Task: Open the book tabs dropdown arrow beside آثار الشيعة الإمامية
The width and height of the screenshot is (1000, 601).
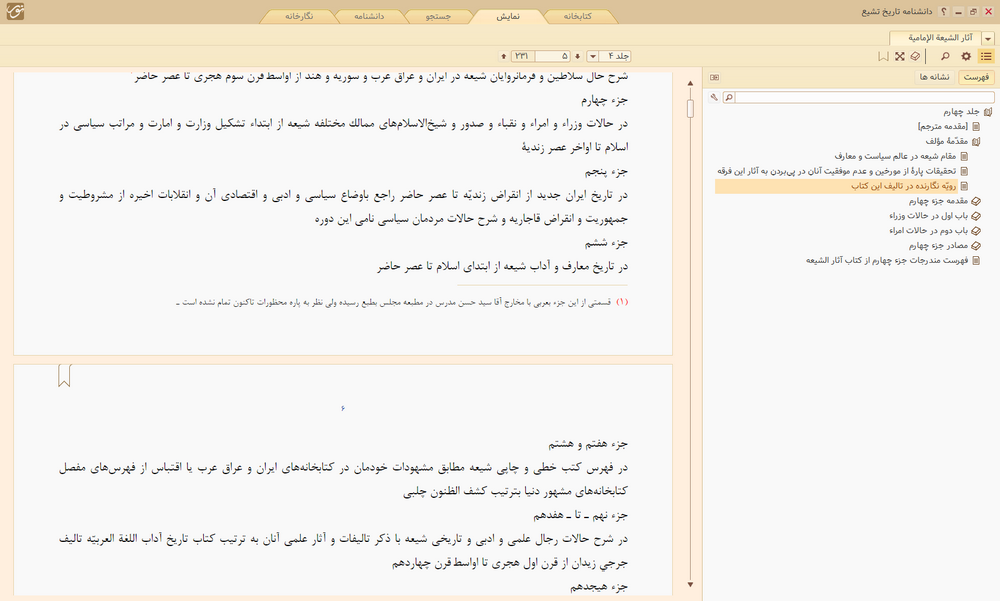Action: pyautogui.click(x=988, y=39)
